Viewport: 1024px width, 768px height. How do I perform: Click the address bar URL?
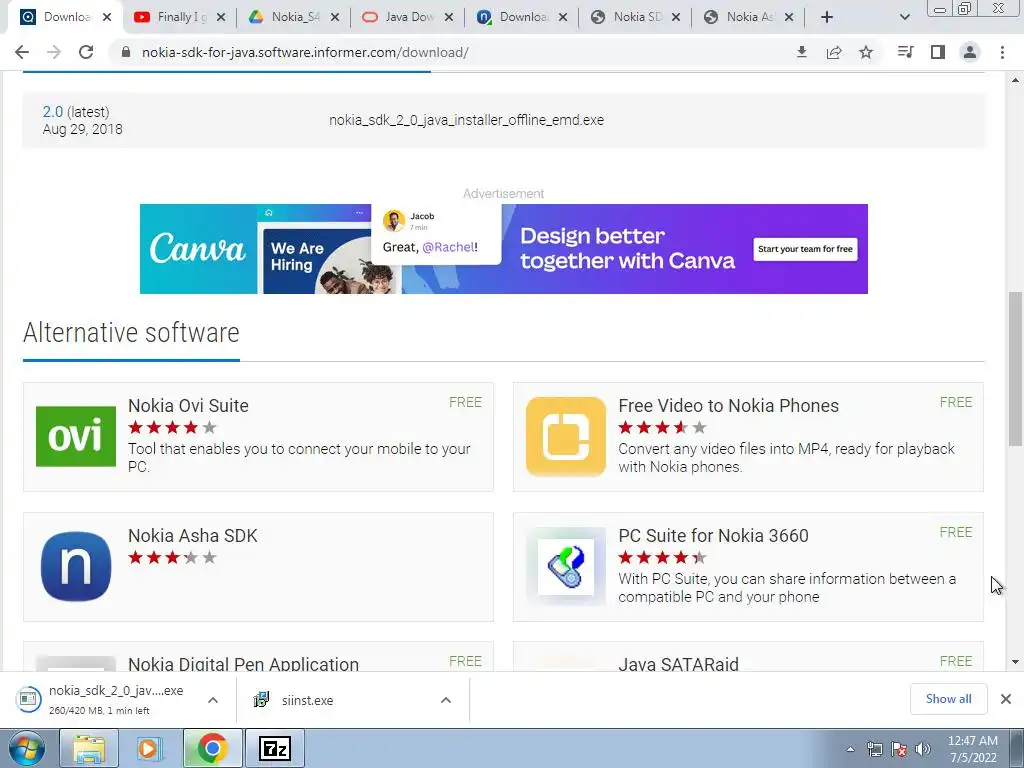(305, 52)
